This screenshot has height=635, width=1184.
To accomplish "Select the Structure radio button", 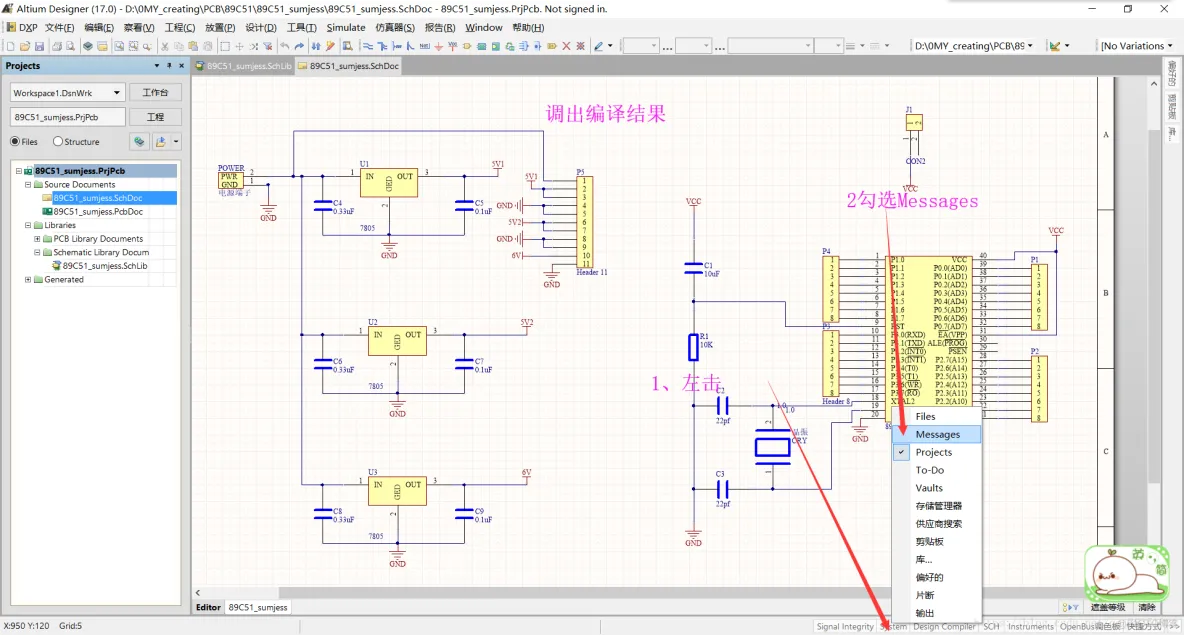I will 58,141.
